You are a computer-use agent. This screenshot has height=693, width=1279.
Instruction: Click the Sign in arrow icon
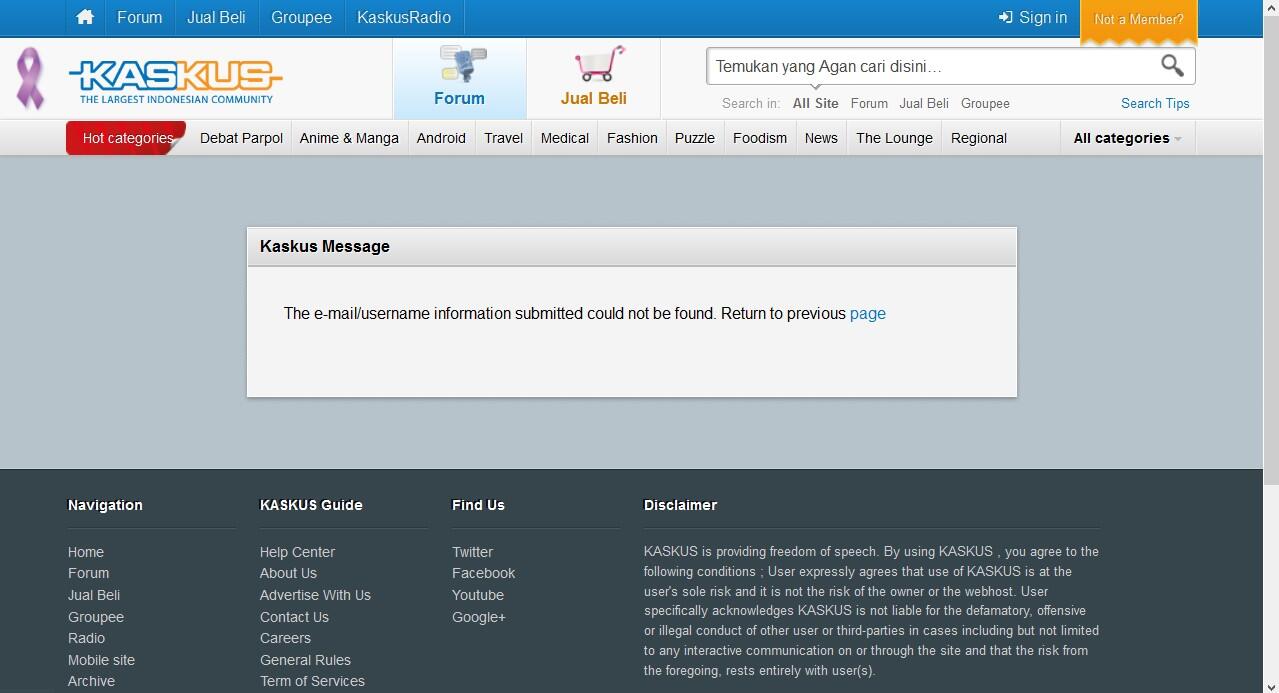pyautogui.click(x=1005, y=17)
